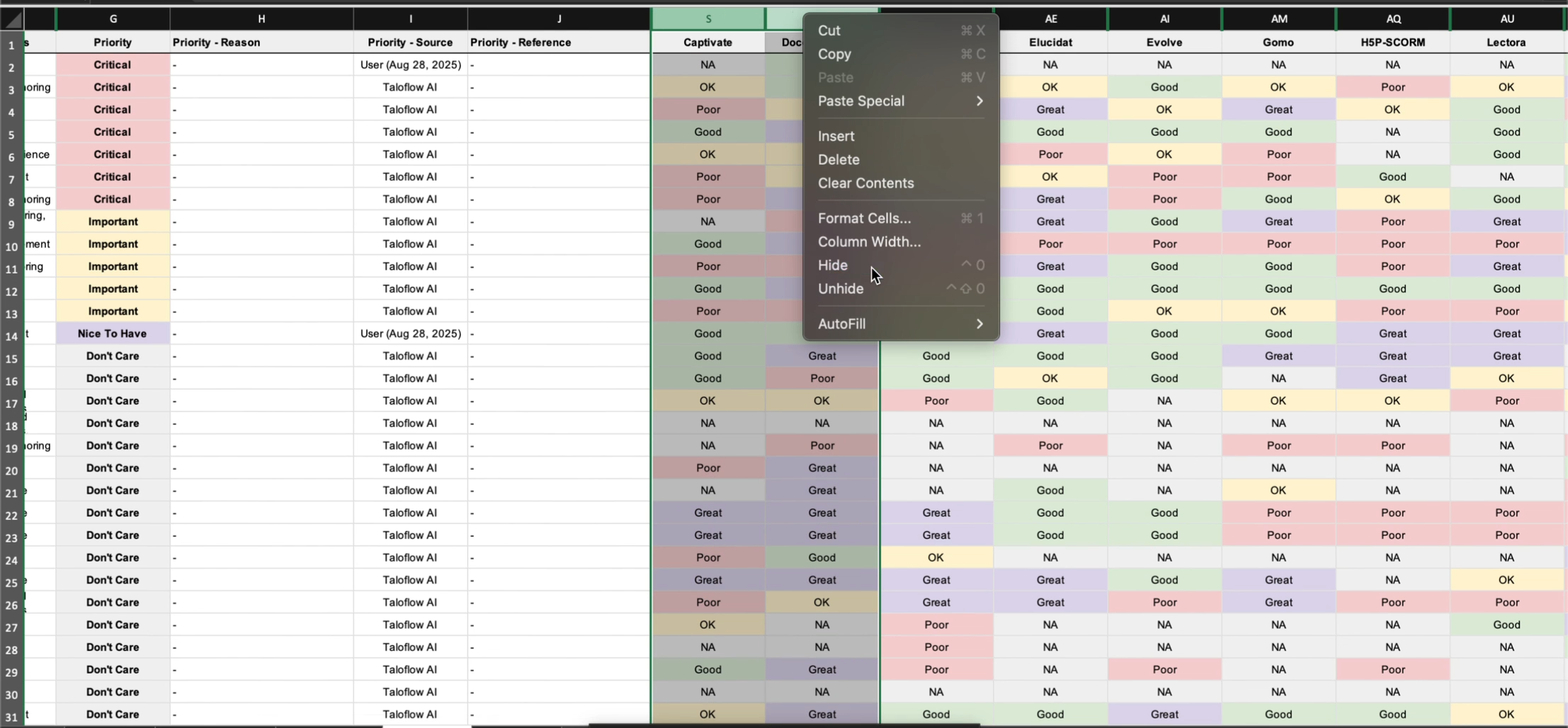Open Format Cells dialog from menu
The height and width of the screenshot is (728, 1568).
coord(864,218)
